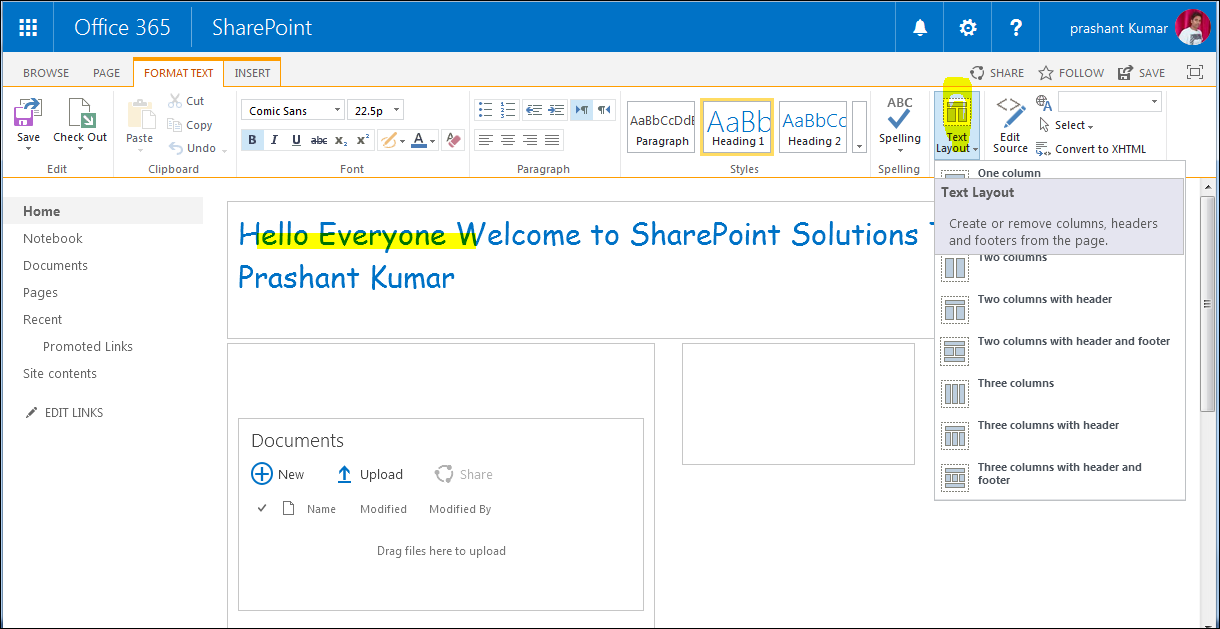Toggle left-to-right text direction
This screenshot has width=1220, height=629.
[x=582, y=110]
